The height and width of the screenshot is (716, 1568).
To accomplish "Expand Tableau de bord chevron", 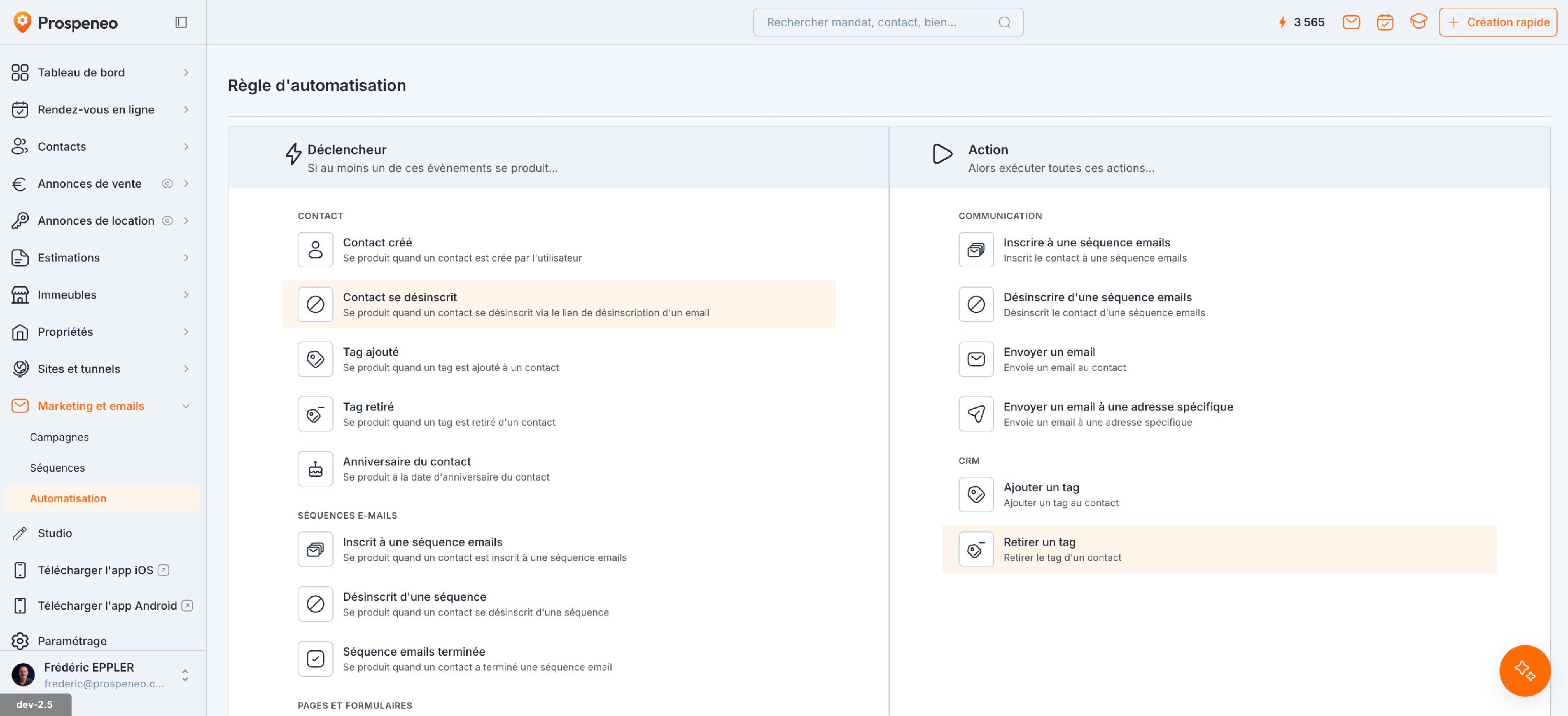I will pyautogui.click(x=186, y=73).
